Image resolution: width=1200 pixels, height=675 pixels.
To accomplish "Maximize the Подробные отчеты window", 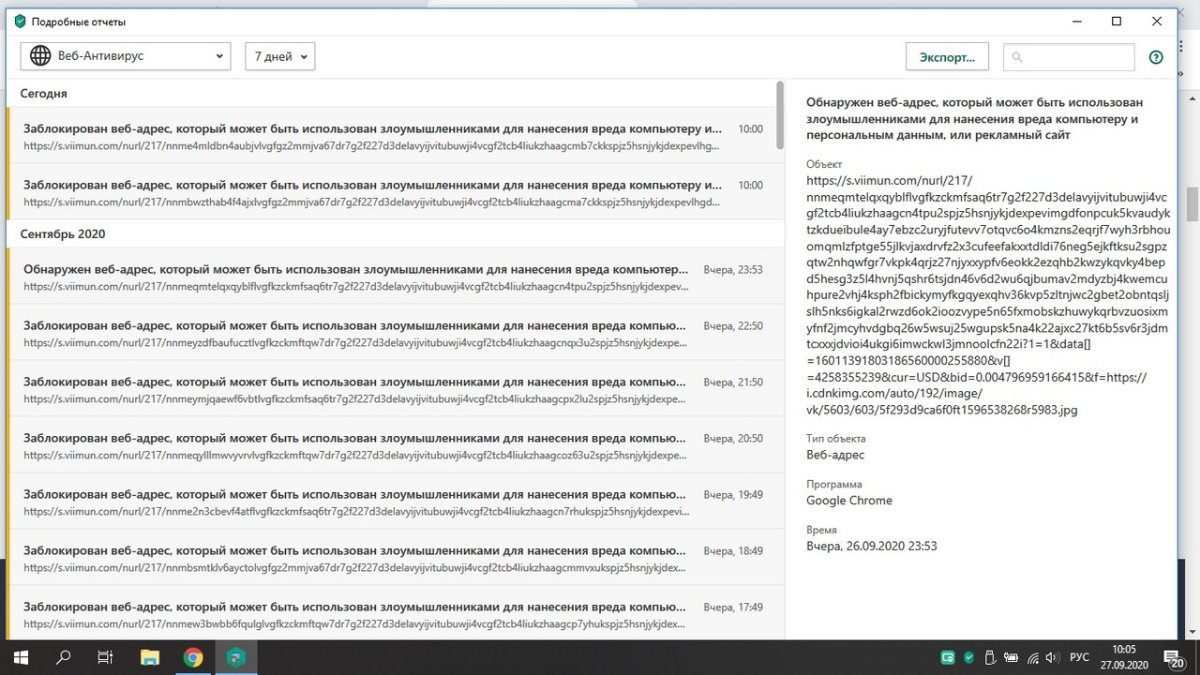I will [1117, 21].
